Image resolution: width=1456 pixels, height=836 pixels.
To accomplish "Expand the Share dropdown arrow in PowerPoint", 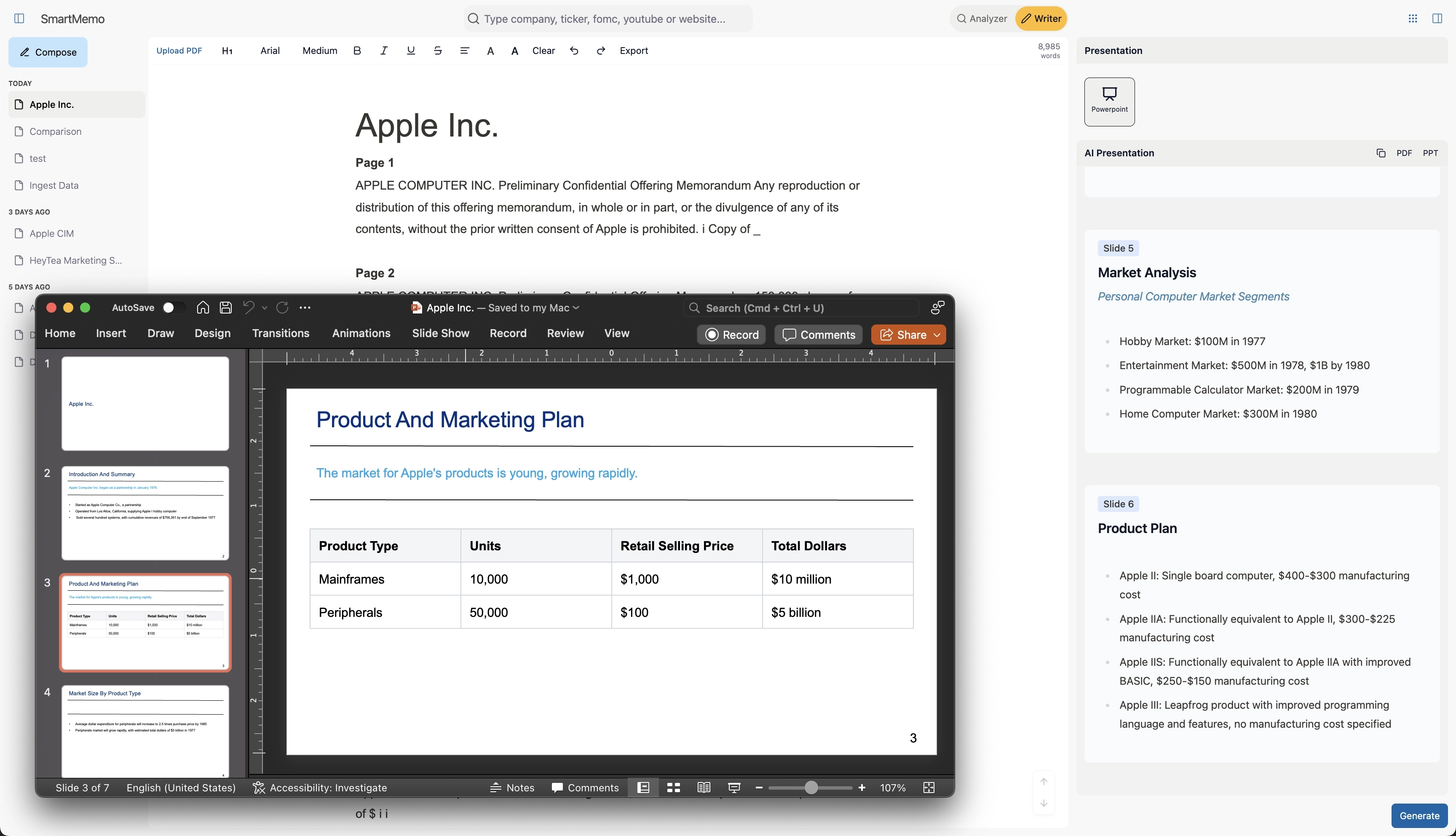I will (937, 335).
